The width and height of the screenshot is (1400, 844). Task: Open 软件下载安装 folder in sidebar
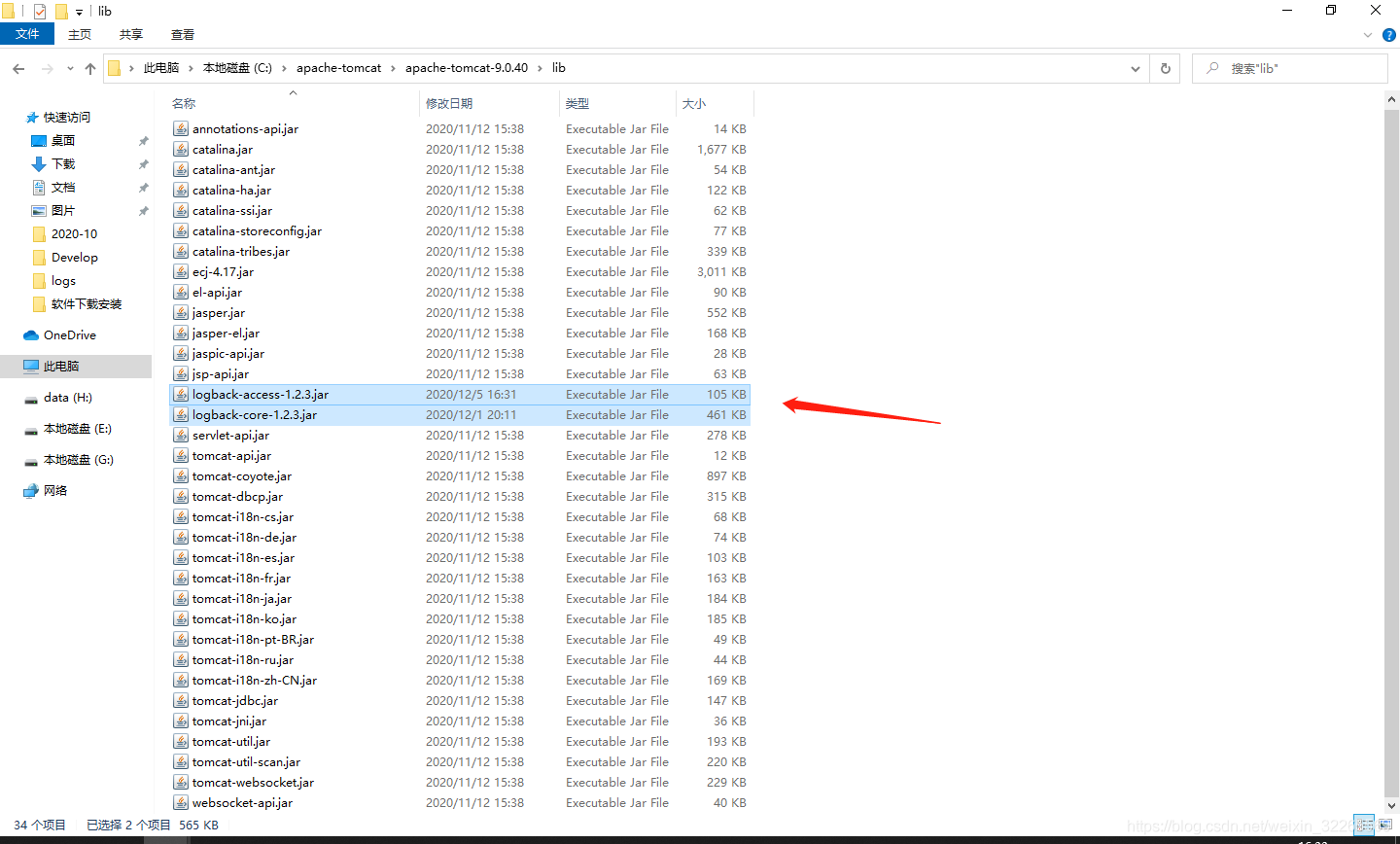click(87, 304)
